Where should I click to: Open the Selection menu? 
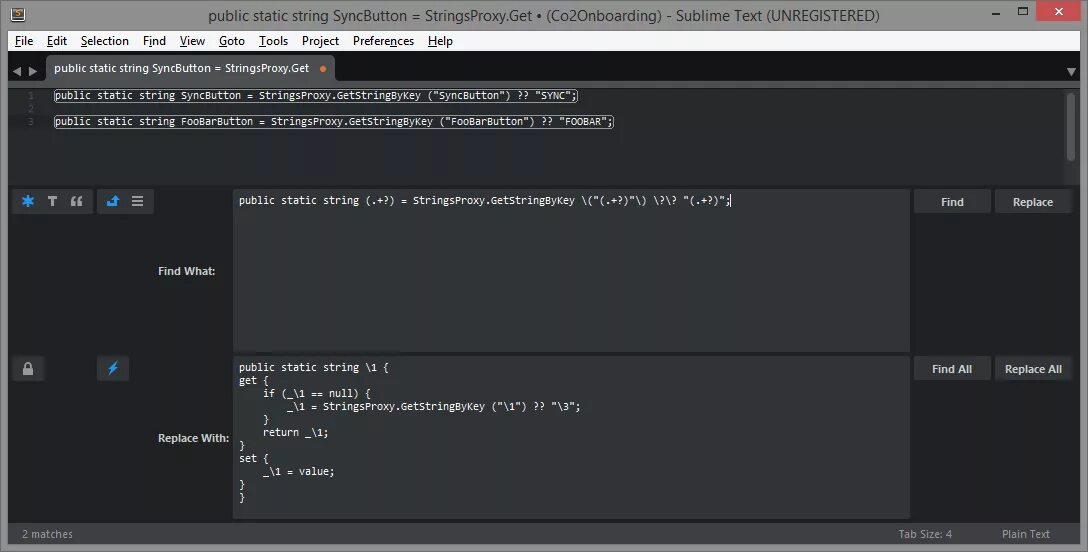click(x=105, y=41)
